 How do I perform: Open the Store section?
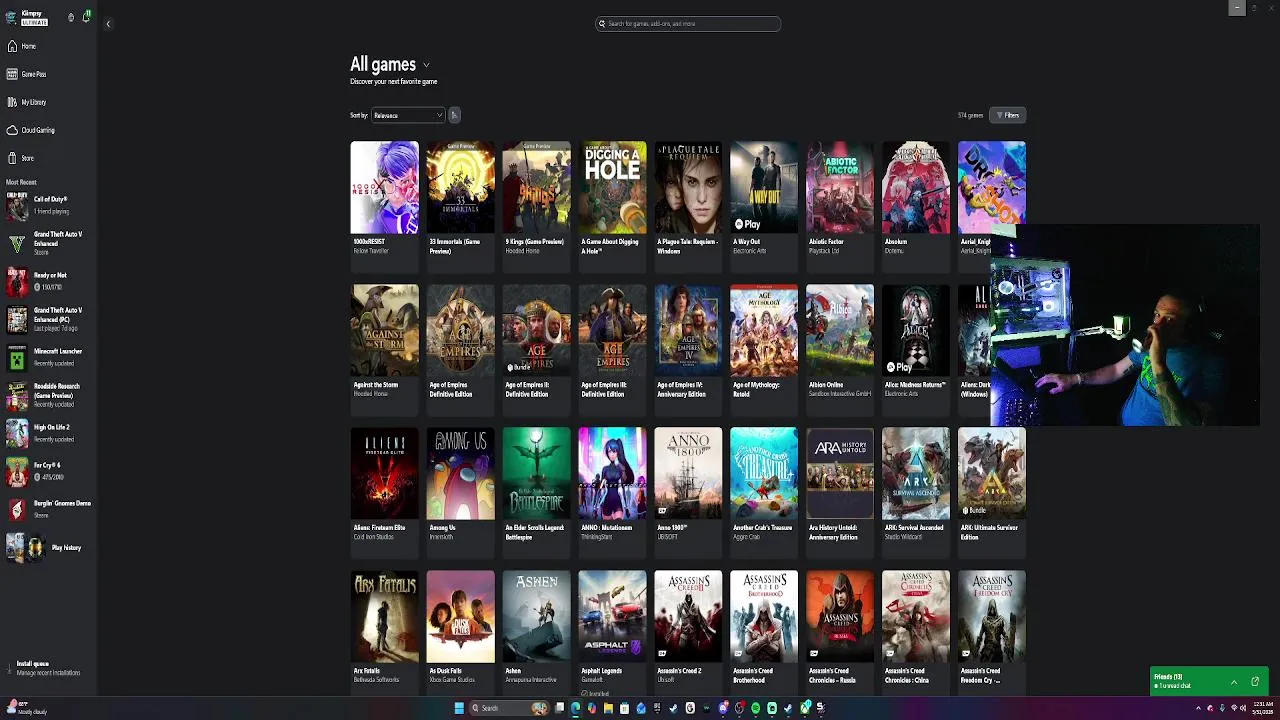click(x=21, y=158)
